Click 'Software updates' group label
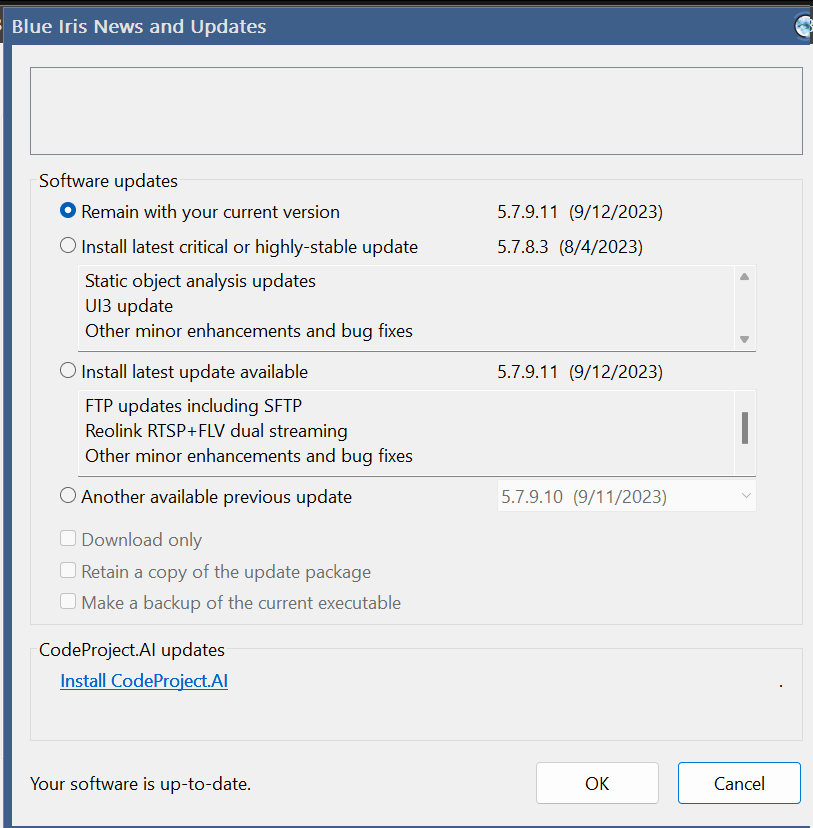The width and height of the screenshot is (813, 828). [x=108, y=181]
